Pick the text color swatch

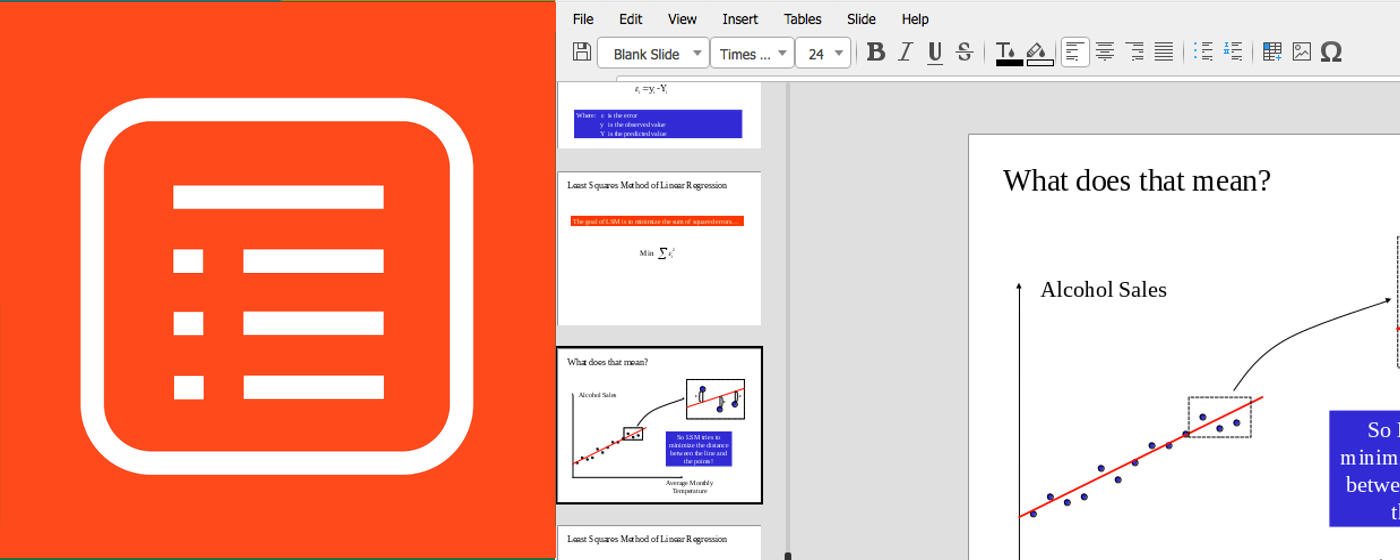(x=1008, y=53)
